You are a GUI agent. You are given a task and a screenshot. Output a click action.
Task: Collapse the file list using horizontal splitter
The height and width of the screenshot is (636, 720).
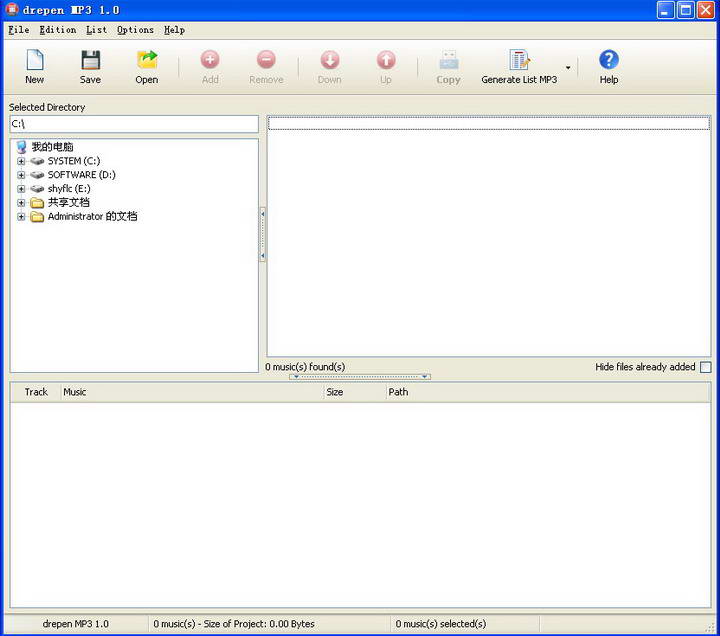360,377
